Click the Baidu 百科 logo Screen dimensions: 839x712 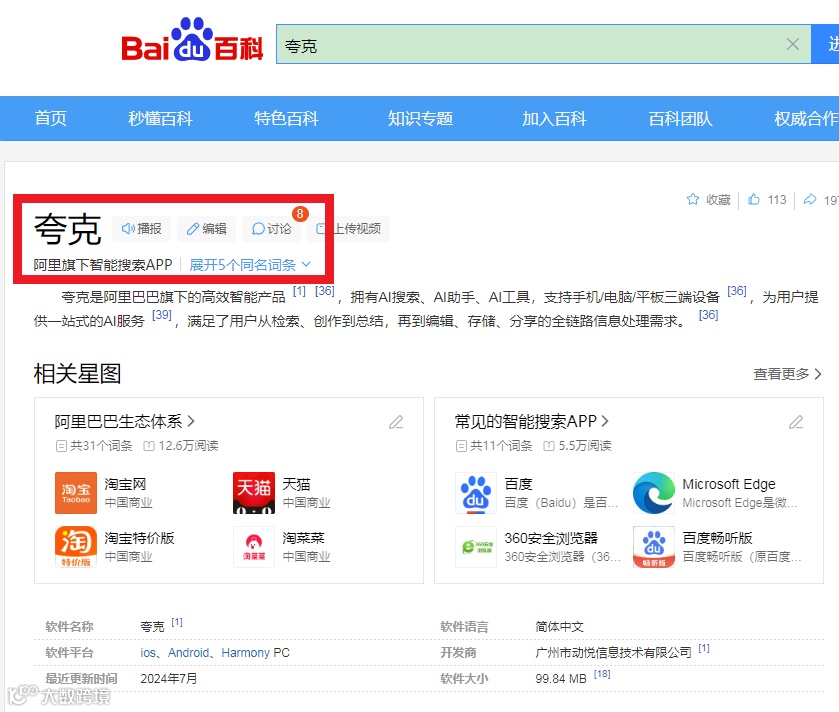(x=195, y=44)
